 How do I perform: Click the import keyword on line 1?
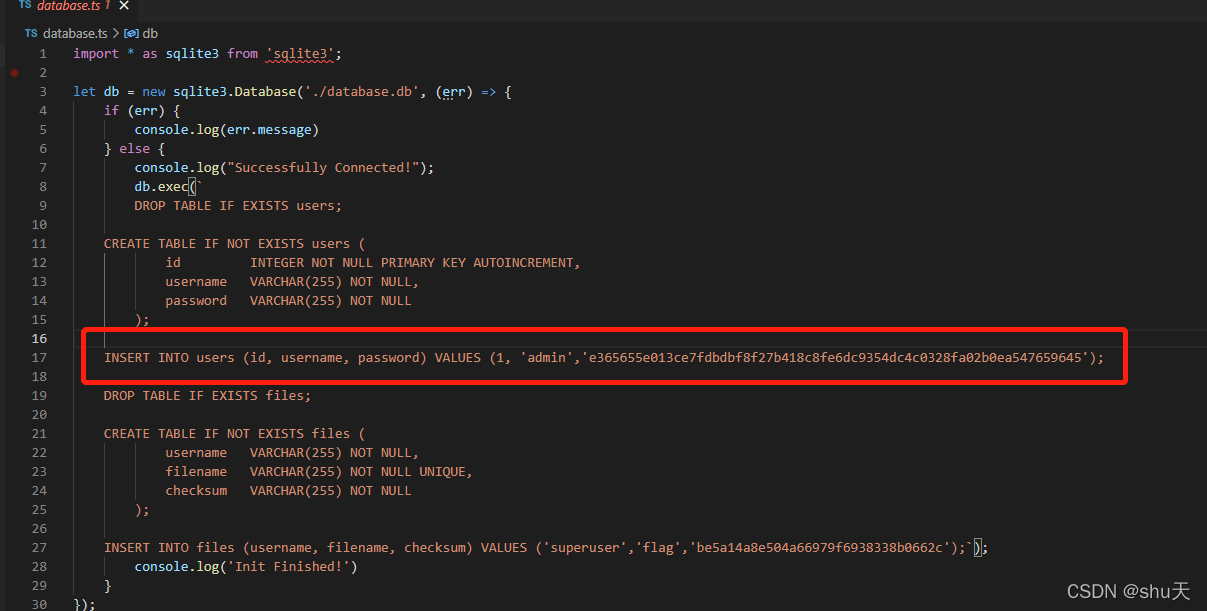(96, 54)
